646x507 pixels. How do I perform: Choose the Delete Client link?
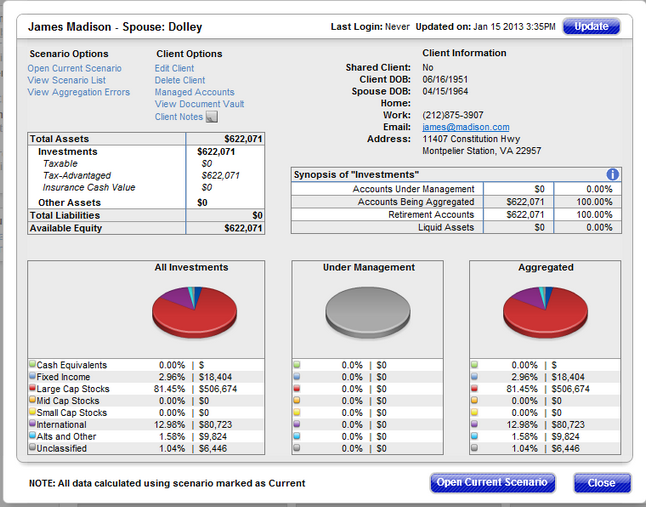(x=180, y=80)
